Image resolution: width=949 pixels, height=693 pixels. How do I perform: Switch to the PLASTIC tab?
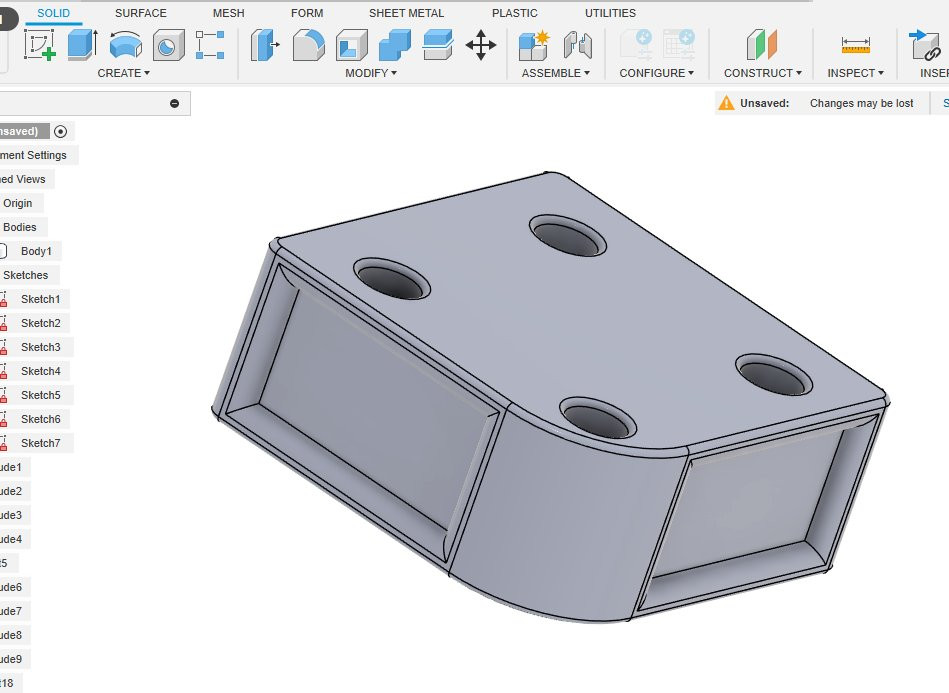pos(514,13)
